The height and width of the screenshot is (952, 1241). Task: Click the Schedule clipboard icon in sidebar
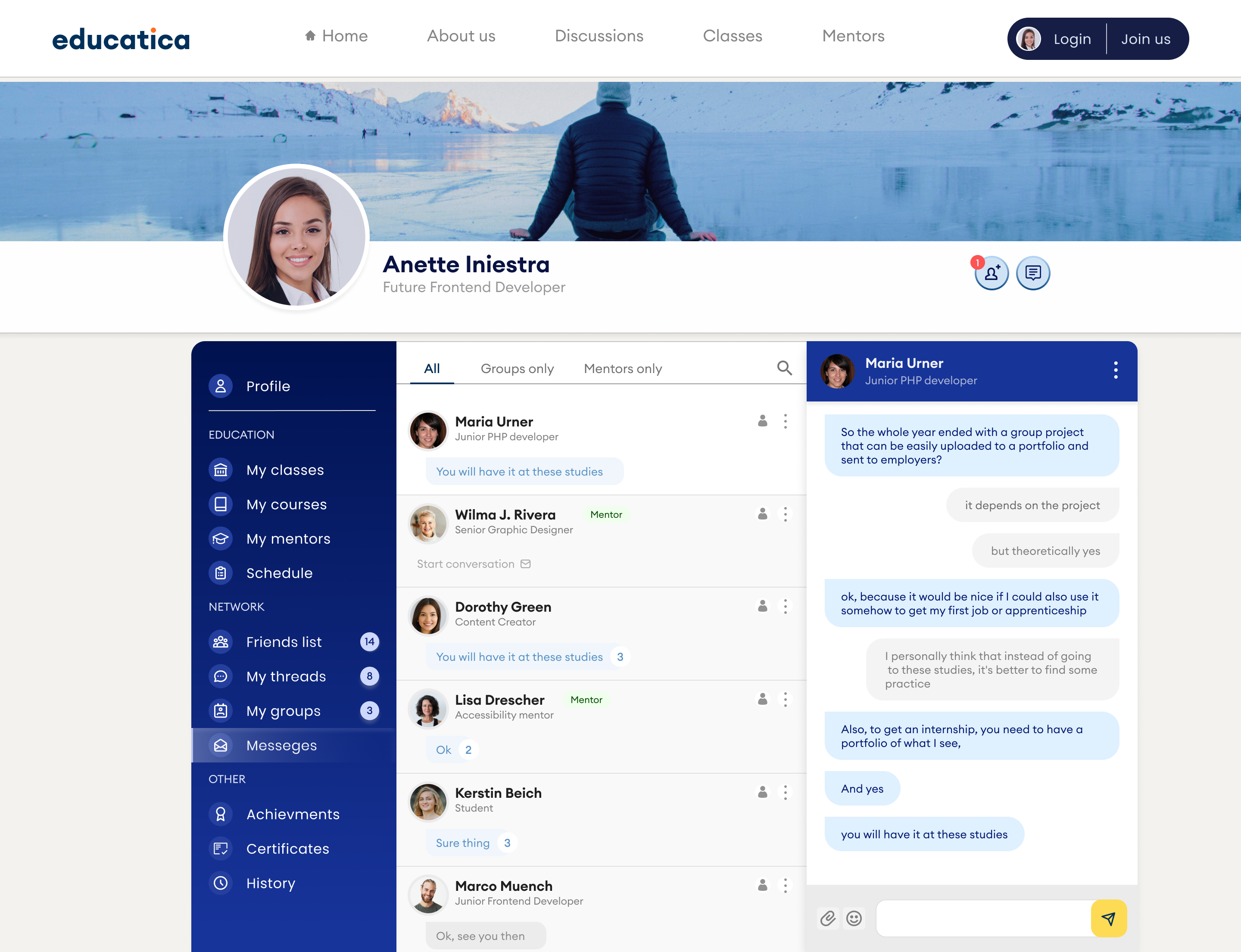coord(221,573)
